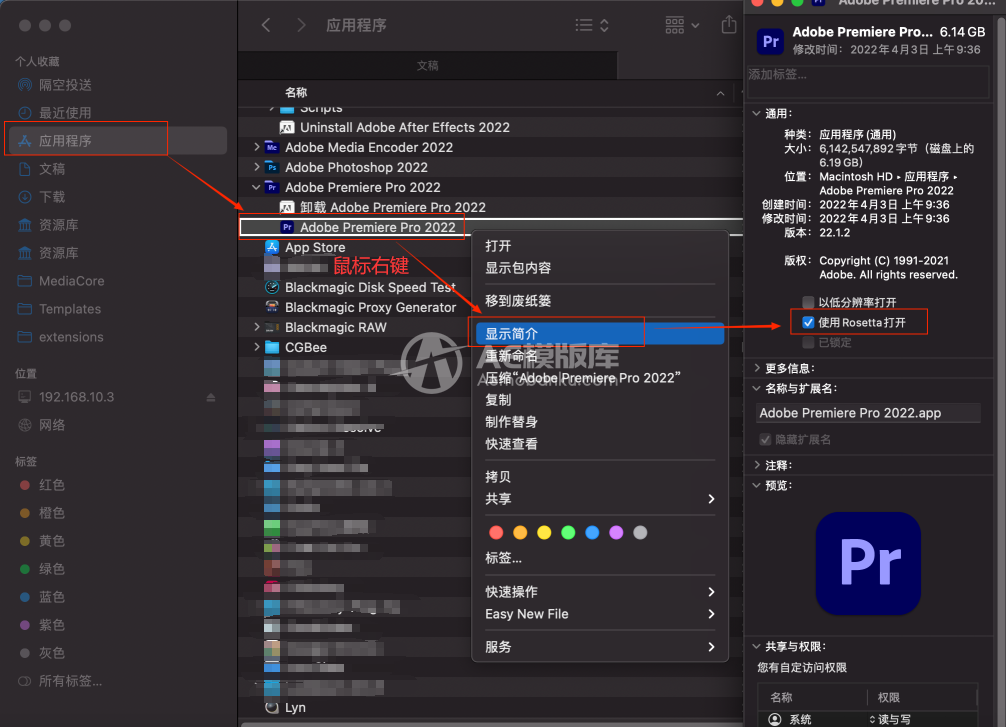Toggle the 隐藏扩展名 checkbox

click(x=765, y=439)
